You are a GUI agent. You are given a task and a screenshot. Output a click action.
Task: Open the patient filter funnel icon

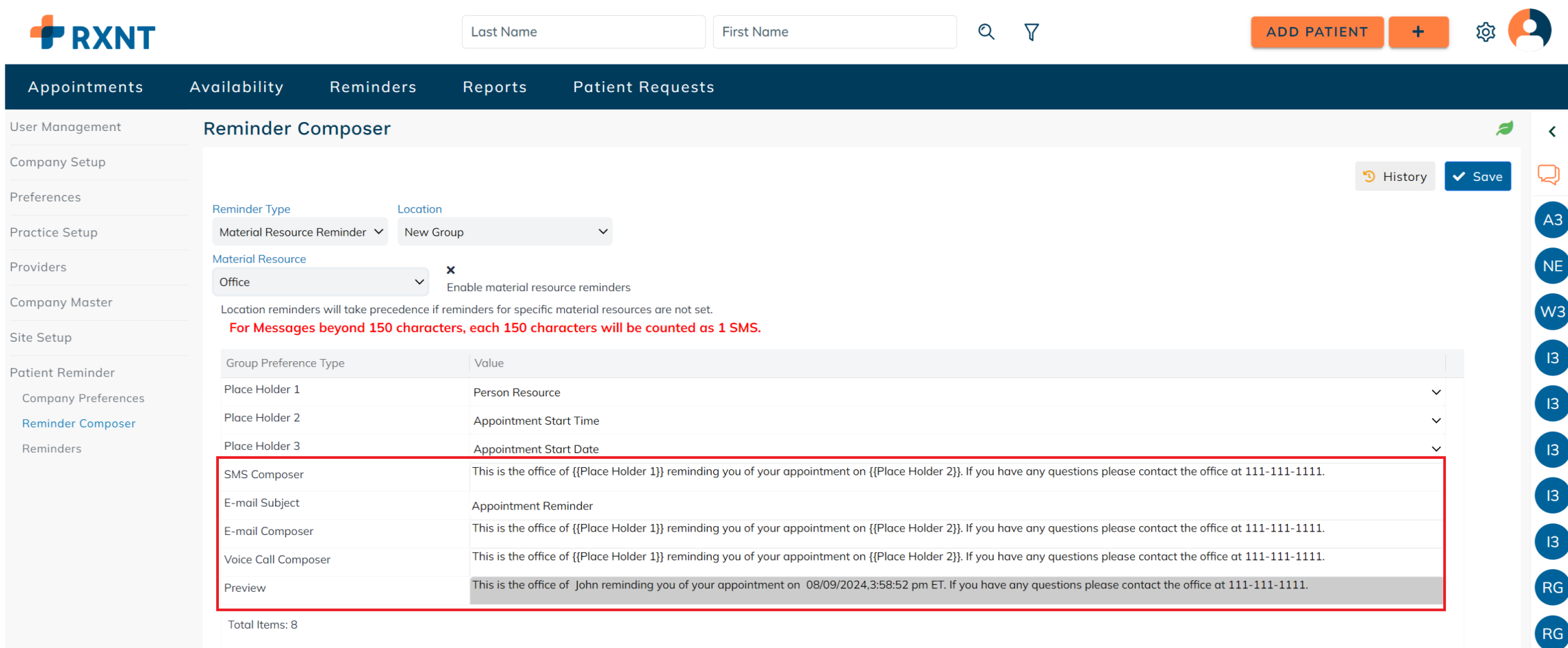coord(1031,32)
